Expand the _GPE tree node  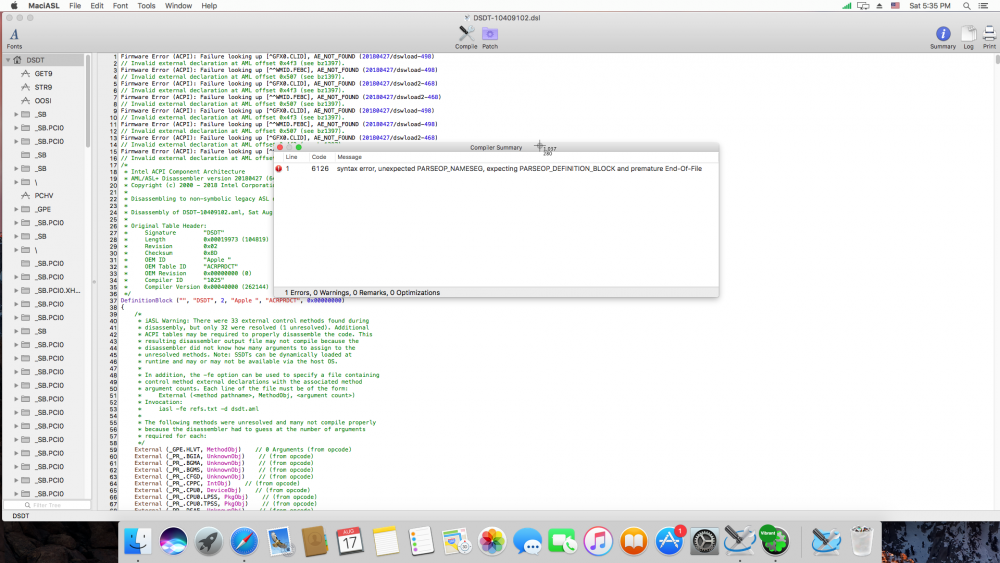pos(17,209)
